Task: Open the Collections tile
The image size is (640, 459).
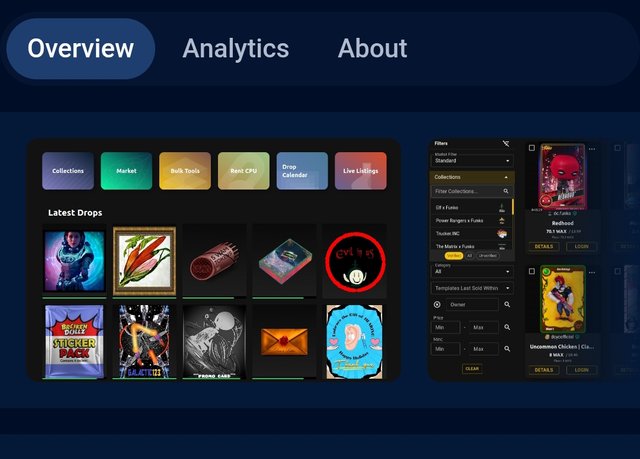Action: (x=68, y=171)
